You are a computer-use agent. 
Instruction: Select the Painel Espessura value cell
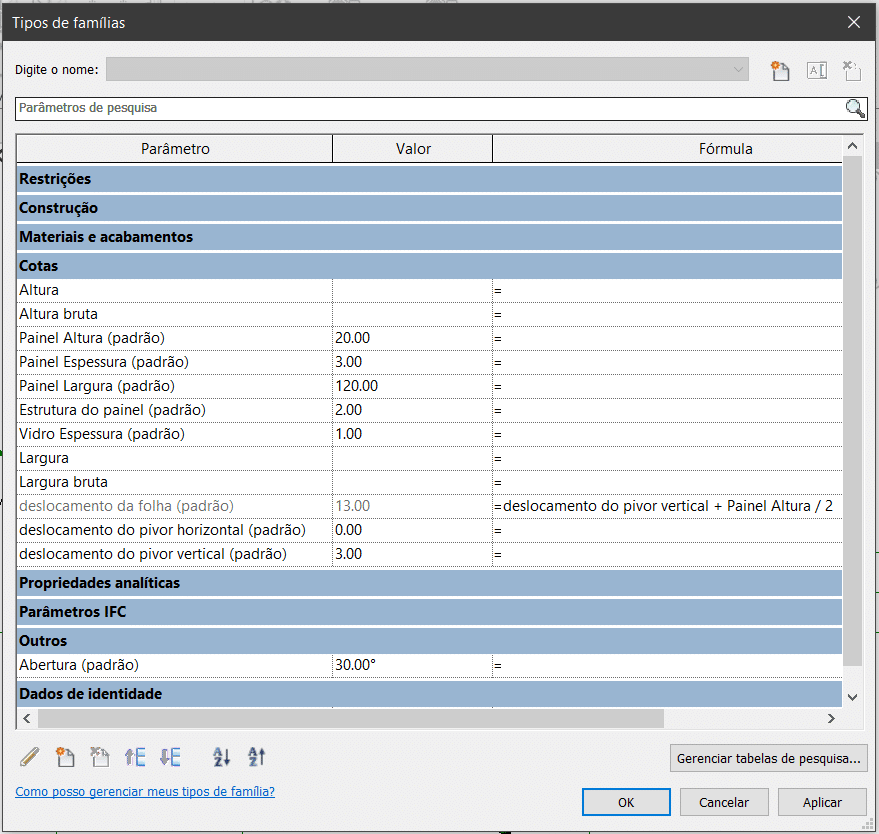[x=413, y=362]
